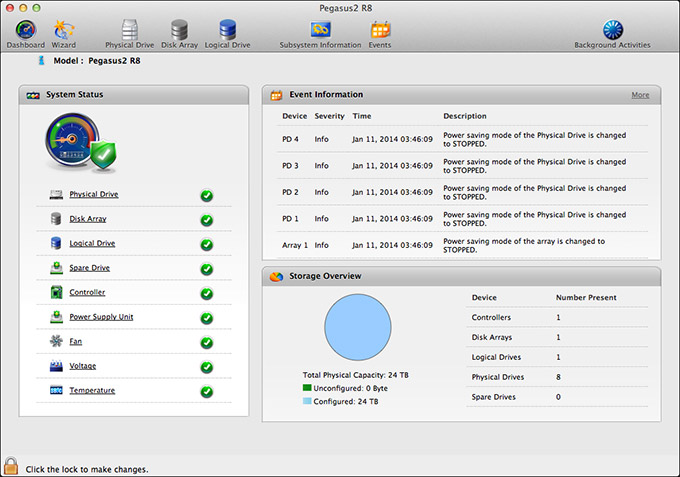
Task: Click the Spare Drives row in Storage Overview
Action: point(557,397)
